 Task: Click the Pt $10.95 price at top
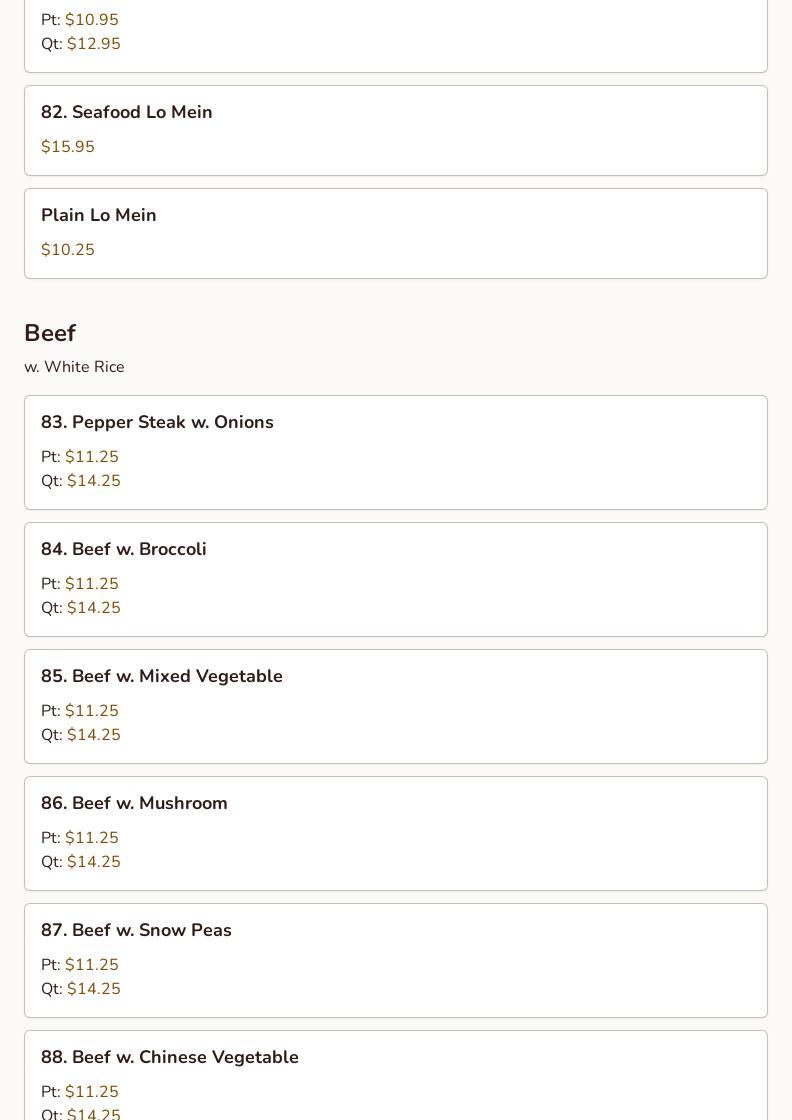tap(80, 19)
